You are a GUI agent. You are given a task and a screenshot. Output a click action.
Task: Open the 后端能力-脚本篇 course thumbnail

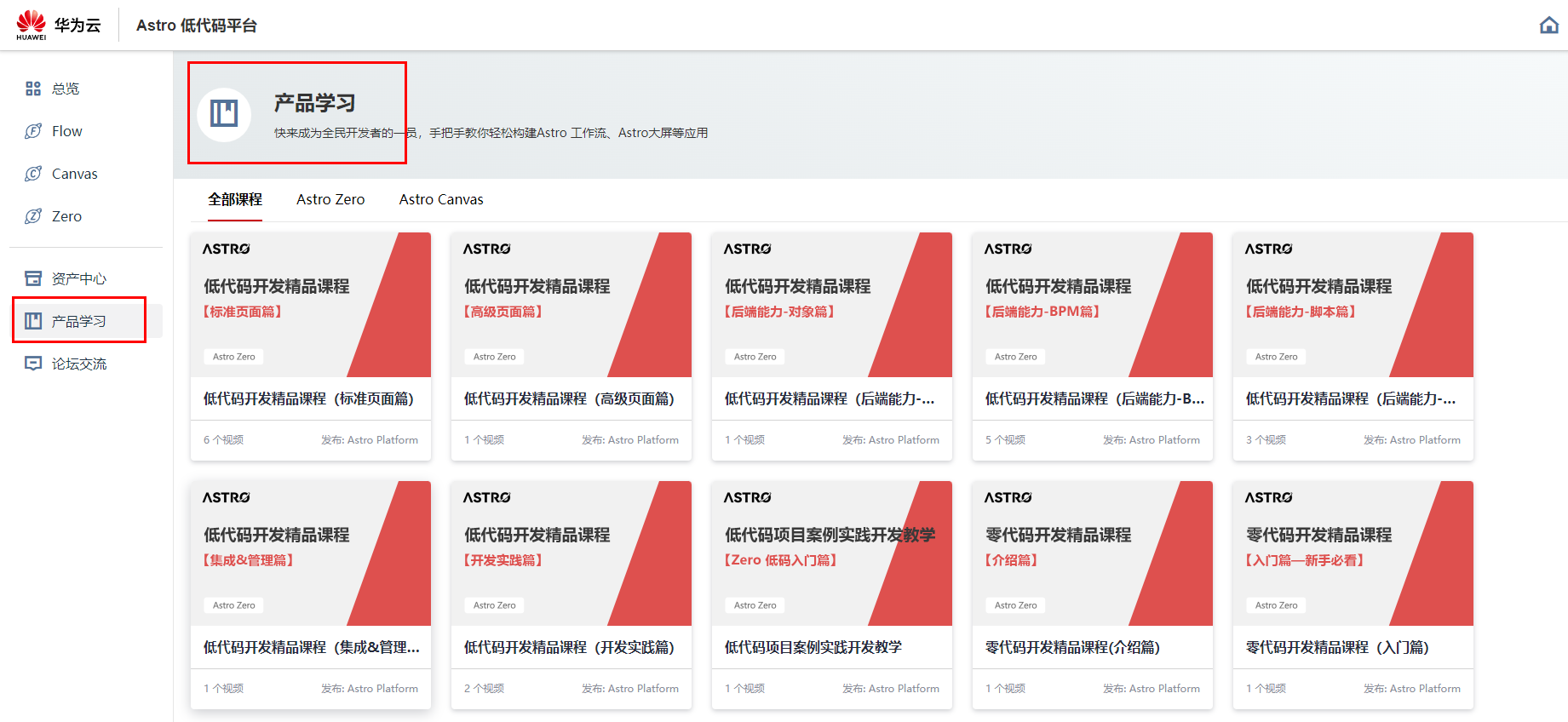click(x=1353, y=305)
